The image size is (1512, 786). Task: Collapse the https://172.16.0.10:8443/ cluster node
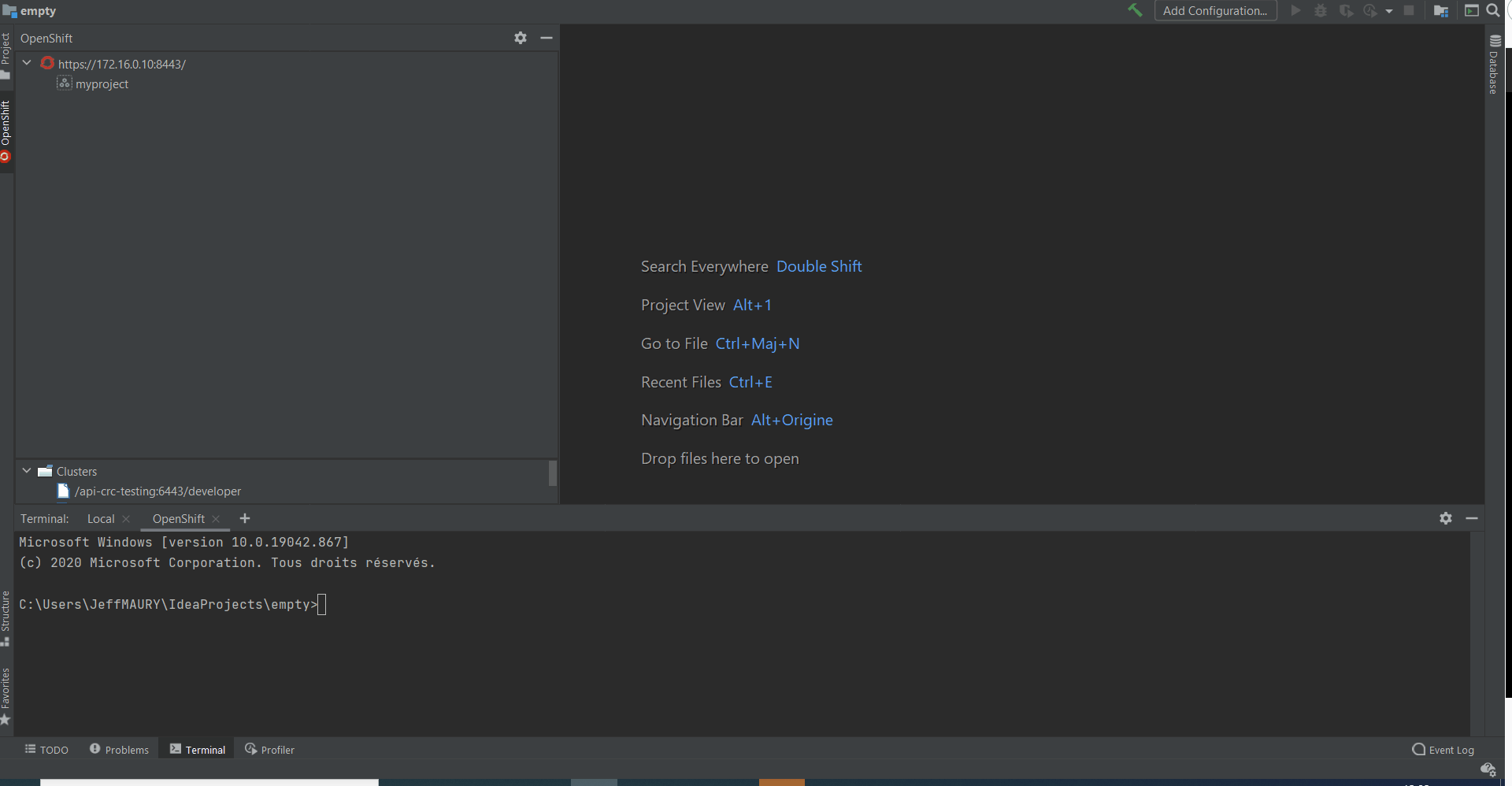(x=27, y=63)
